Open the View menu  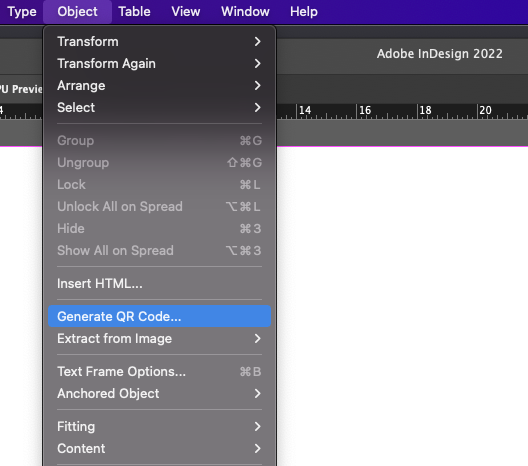coord(186,12)
